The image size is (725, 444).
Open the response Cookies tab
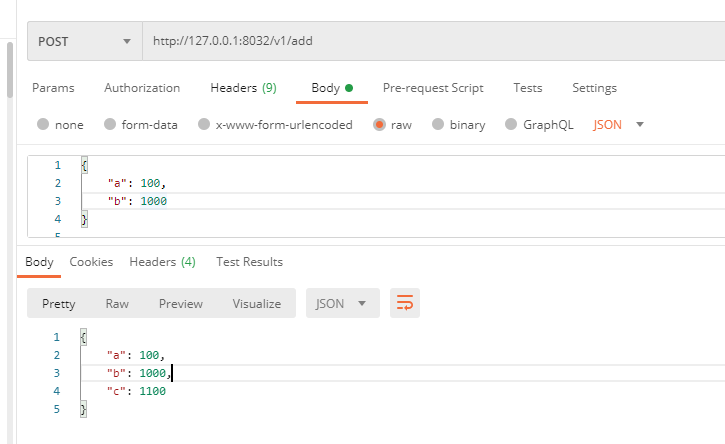tap(91, 262)
